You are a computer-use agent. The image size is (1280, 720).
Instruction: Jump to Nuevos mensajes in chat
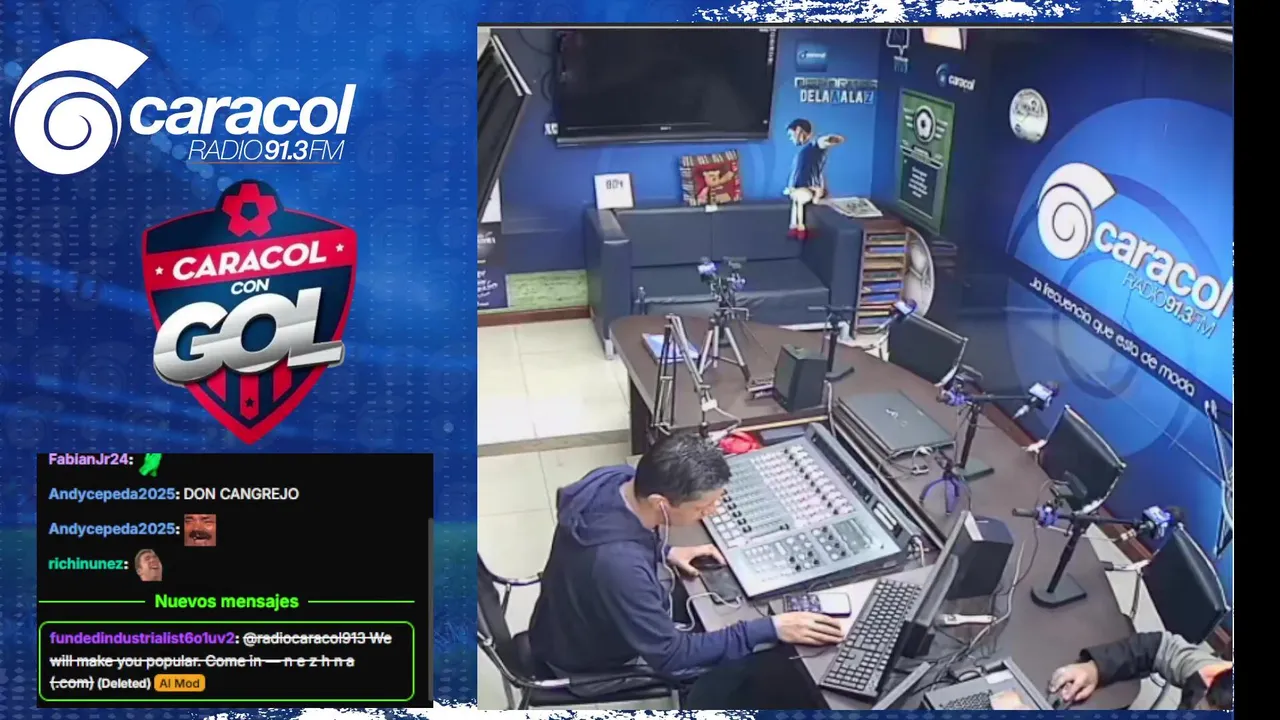(x=226, y=602)
